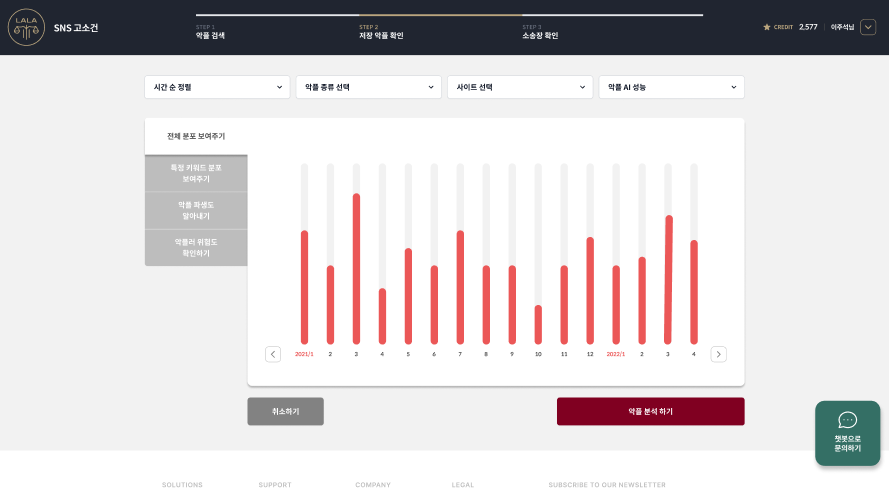Open the 시간 순 정렬 dropdown
This screenshot has height=494, width=889.
click(217, 87)
